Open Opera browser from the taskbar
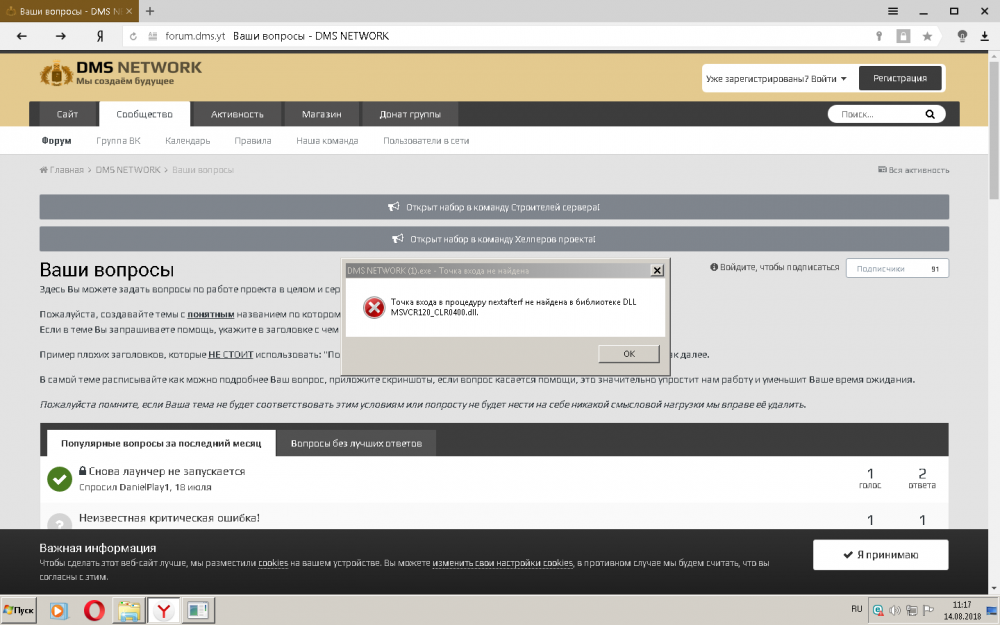Screen dimensions: 1000x625 [x=94, y=609]
